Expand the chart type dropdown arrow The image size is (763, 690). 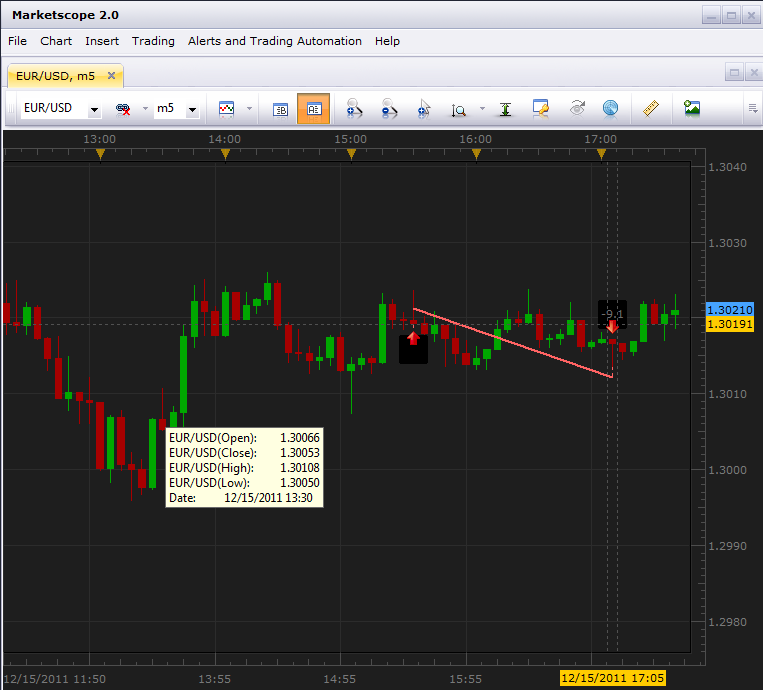coord(250,108)
